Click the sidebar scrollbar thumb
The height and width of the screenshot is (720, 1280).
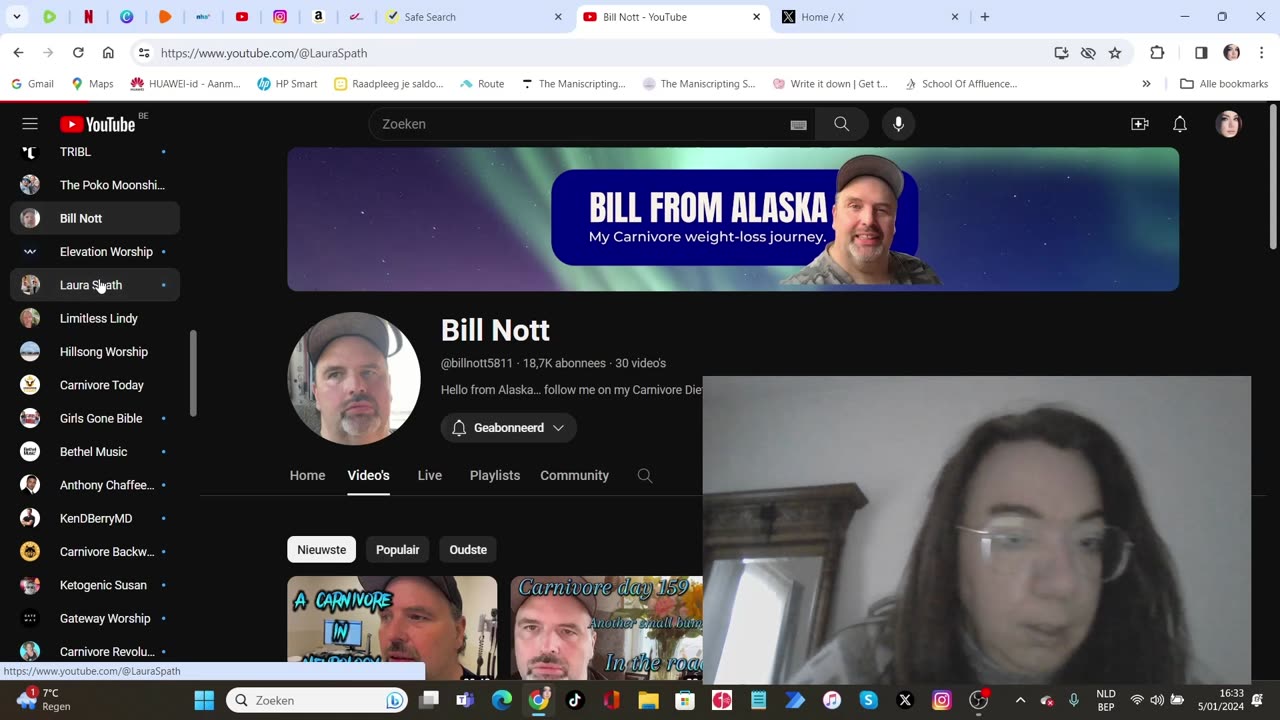(193, 372)
